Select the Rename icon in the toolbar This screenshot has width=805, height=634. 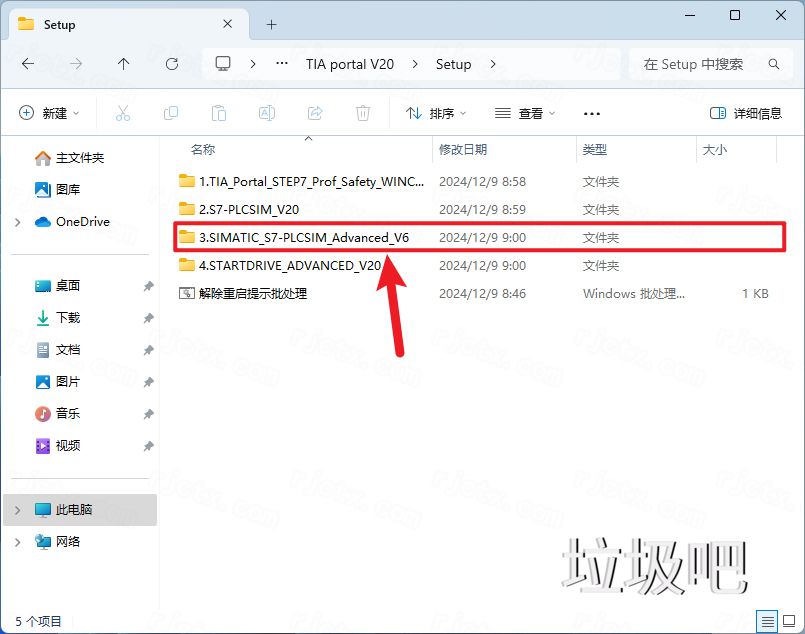click(x=267, y=113)
